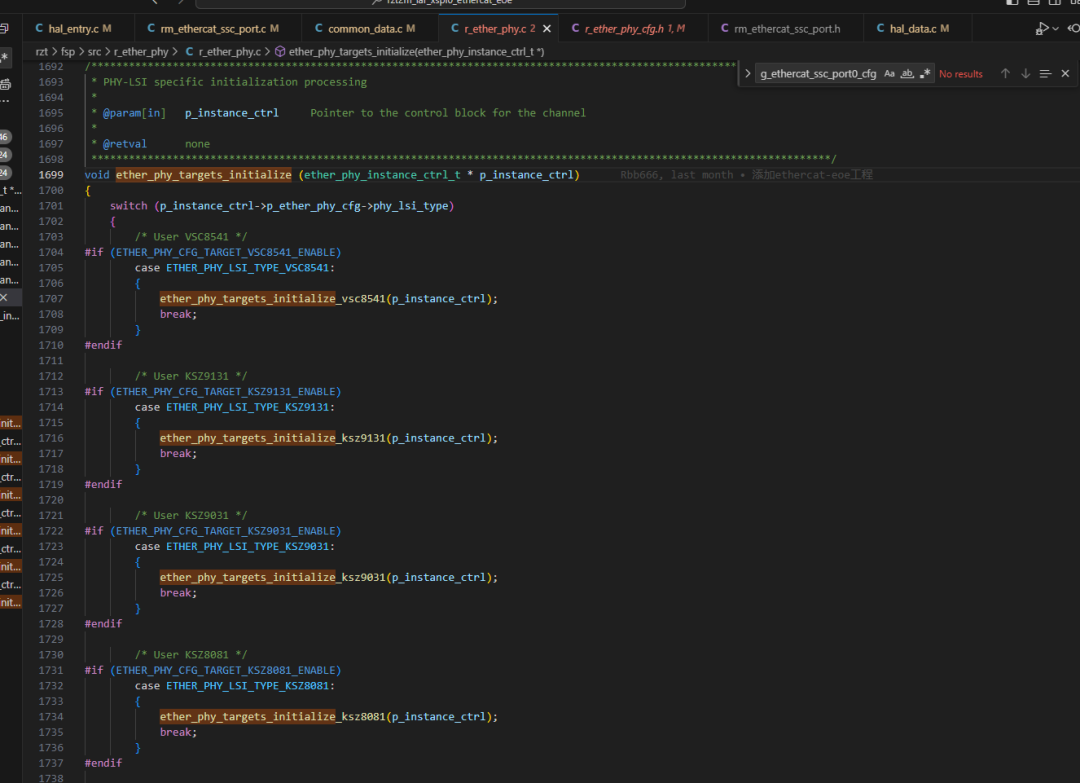This screenshot has width=1080, height=783.
Task: Click the r_ether_phy folder breadcrumb
Action: tap(141, 51)
